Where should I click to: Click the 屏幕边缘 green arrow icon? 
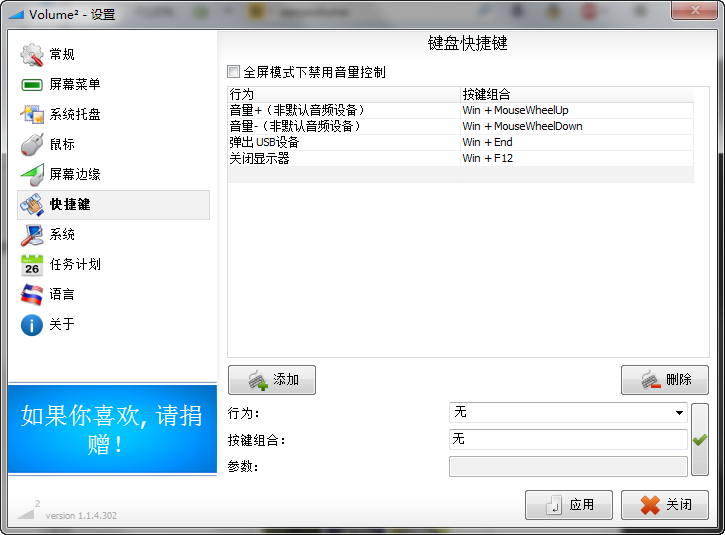pyautogui.click(x=31, y=174)
